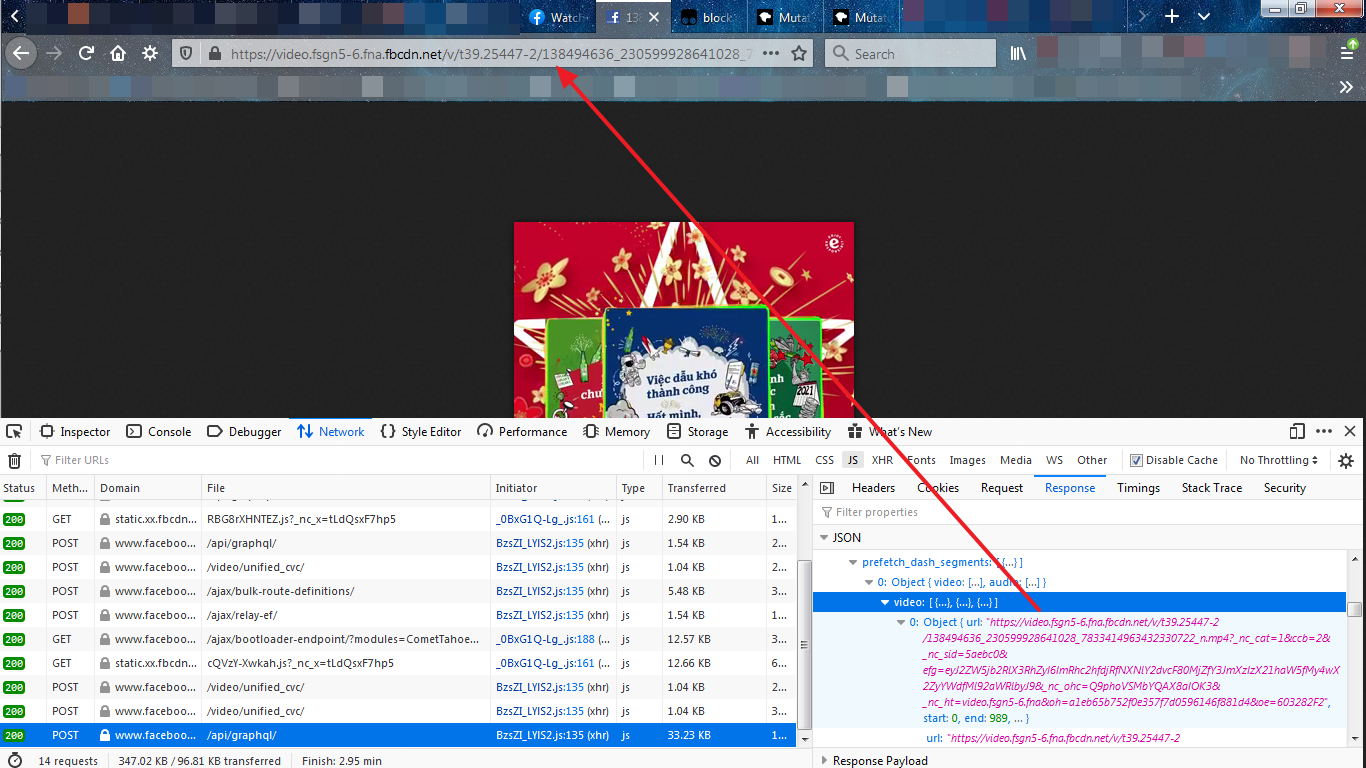
Task: Open the Firefox hamburger menu
Action: tap(1348, 53)
